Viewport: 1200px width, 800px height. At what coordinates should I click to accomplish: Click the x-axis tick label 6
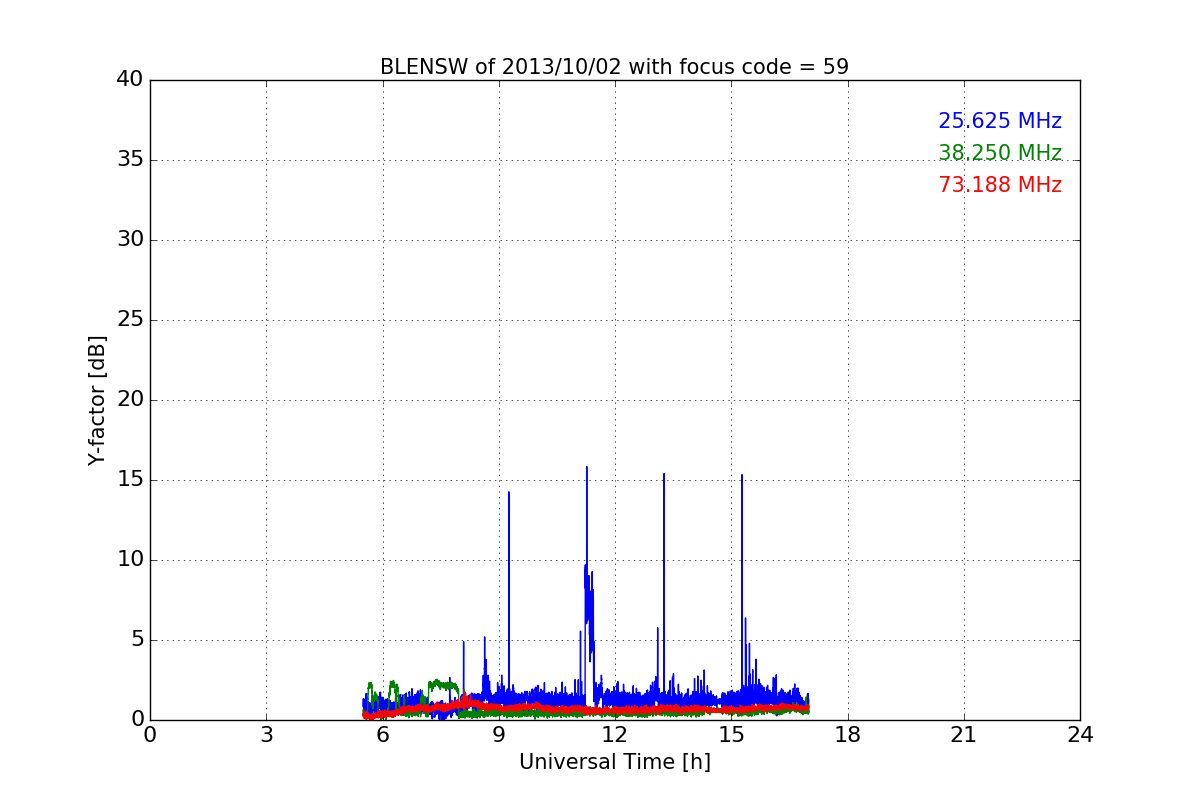pos(382,735)
